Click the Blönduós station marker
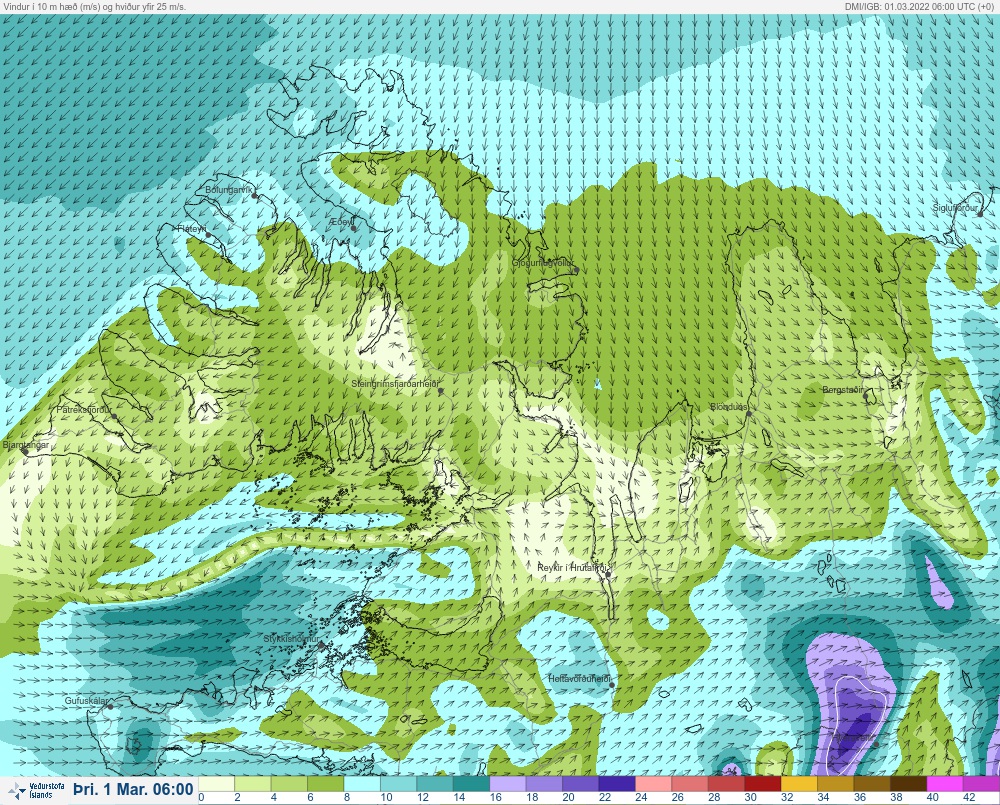The image size is (1000, 805). [x=749, y=413]
